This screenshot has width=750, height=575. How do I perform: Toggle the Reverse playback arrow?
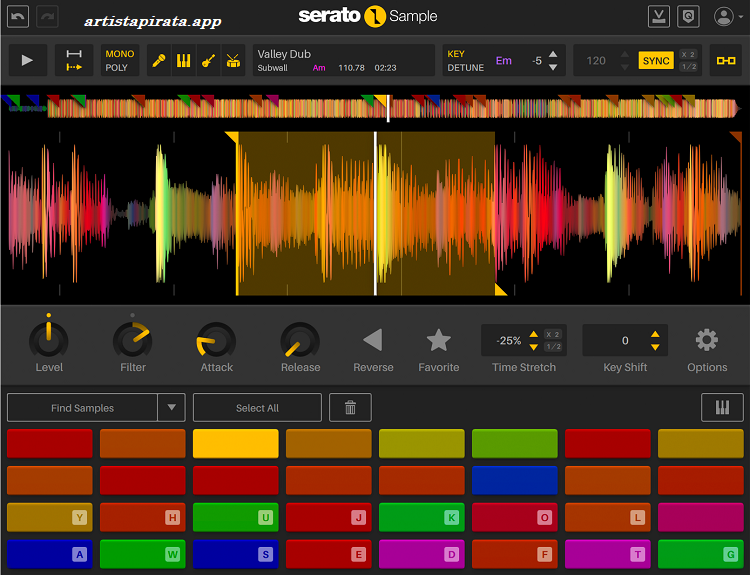point(373,340)
